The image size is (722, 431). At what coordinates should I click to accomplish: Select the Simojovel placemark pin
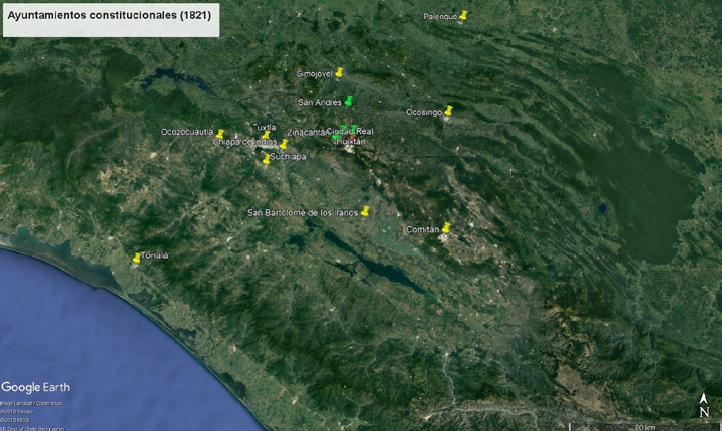339,72
